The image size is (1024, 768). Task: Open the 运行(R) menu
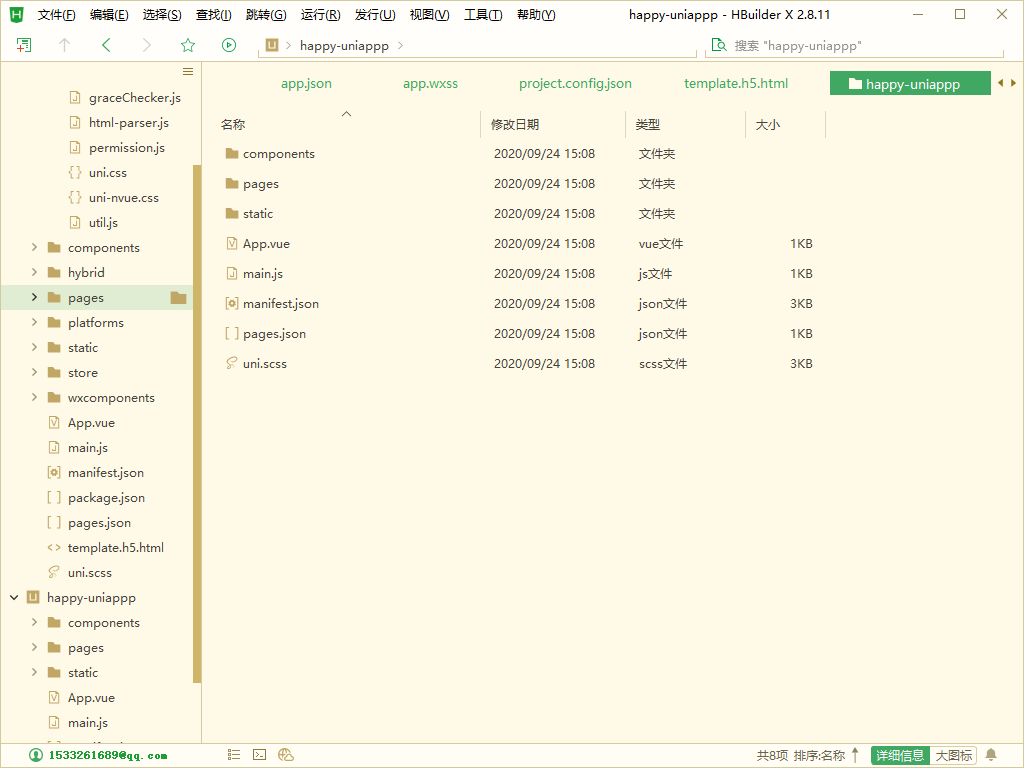pos(320,15)
